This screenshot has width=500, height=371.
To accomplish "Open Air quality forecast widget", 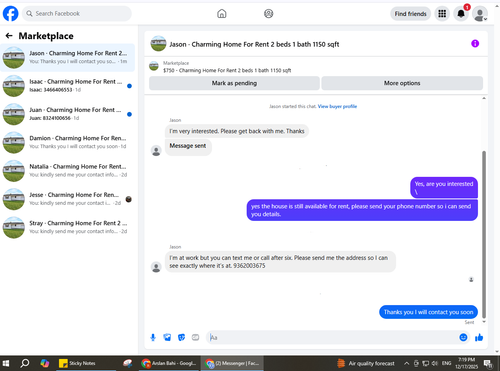I will pos(366,363).
